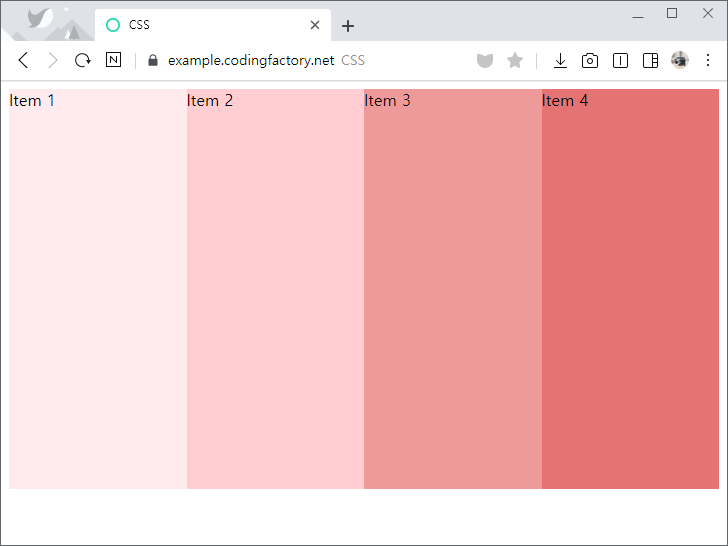The width and height of the screenshot is (728, 546).
Task: Capture page with the camera icon
Action: coord(590,60)
